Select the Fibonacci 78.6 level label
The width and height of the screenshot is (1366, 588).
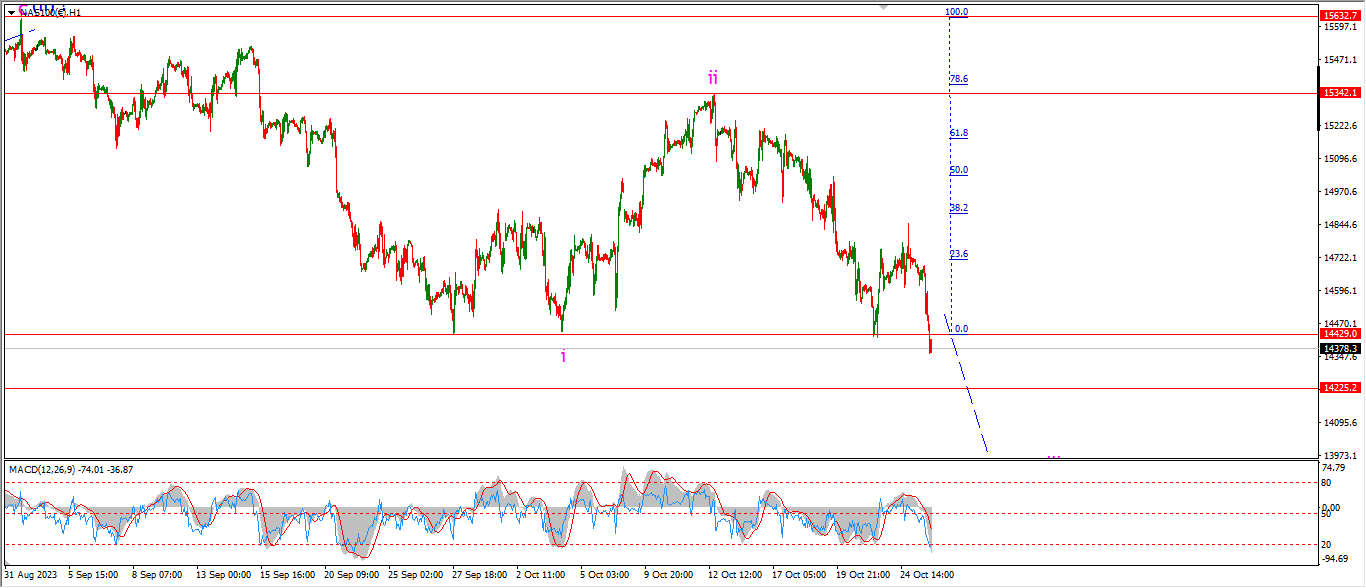[958, 79]
